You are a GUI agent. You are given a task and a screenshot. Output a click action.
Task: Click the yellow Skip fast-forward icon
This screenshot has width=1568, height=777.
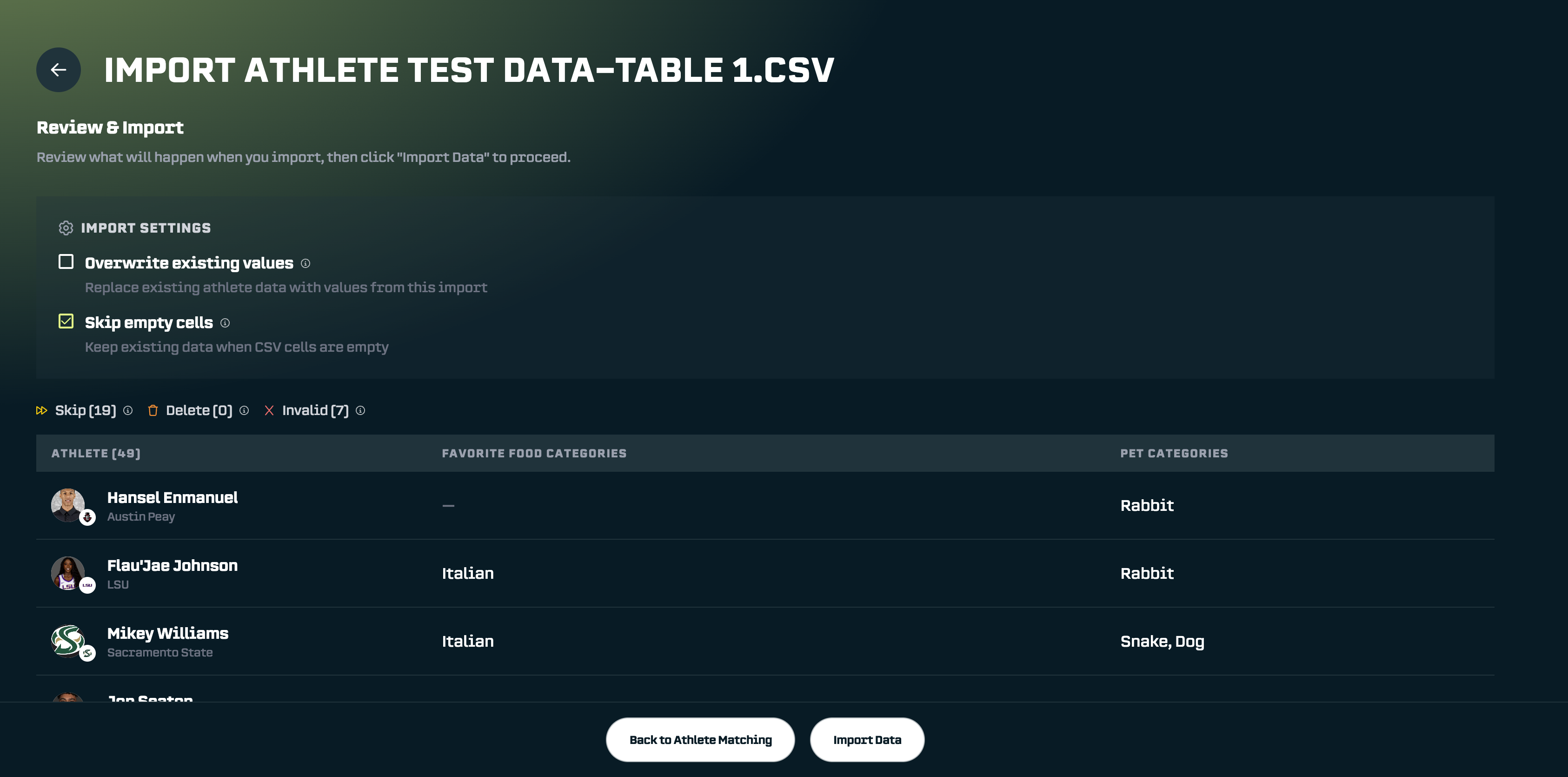point(41,410)
